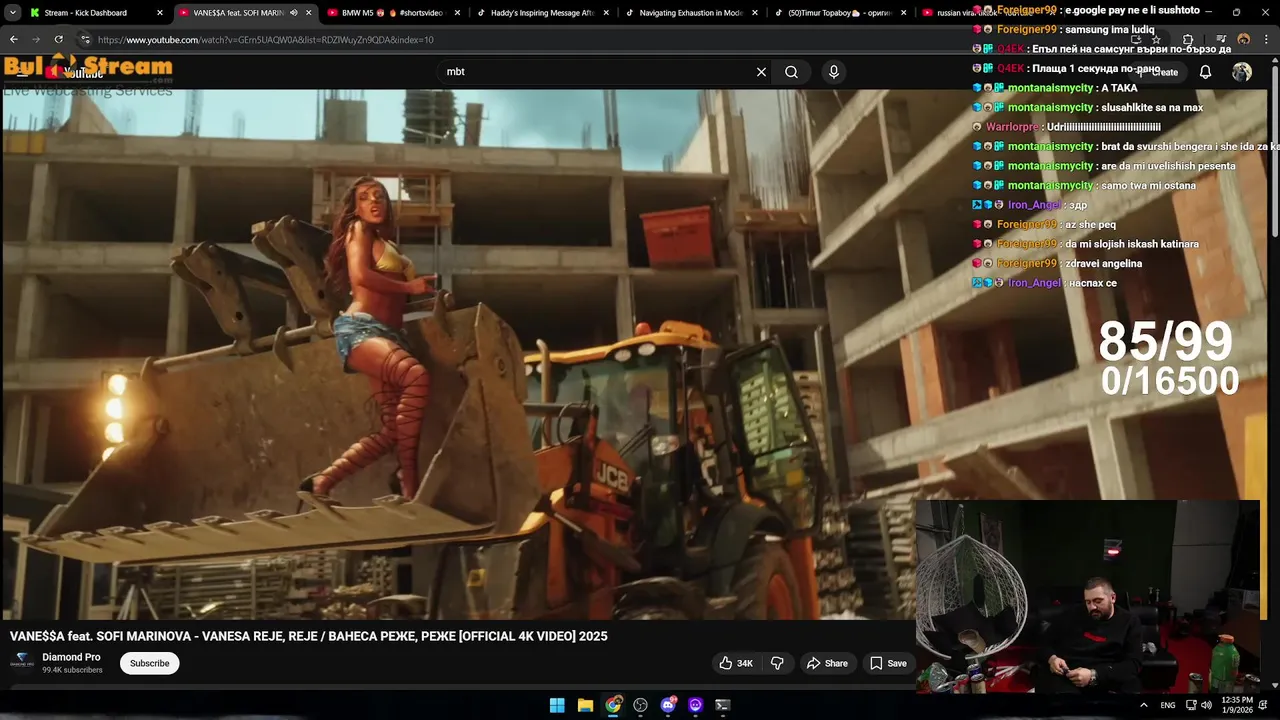Open the volume icon in system tray
This screenshot has width=1280, height=720.
pos(1205,705)
